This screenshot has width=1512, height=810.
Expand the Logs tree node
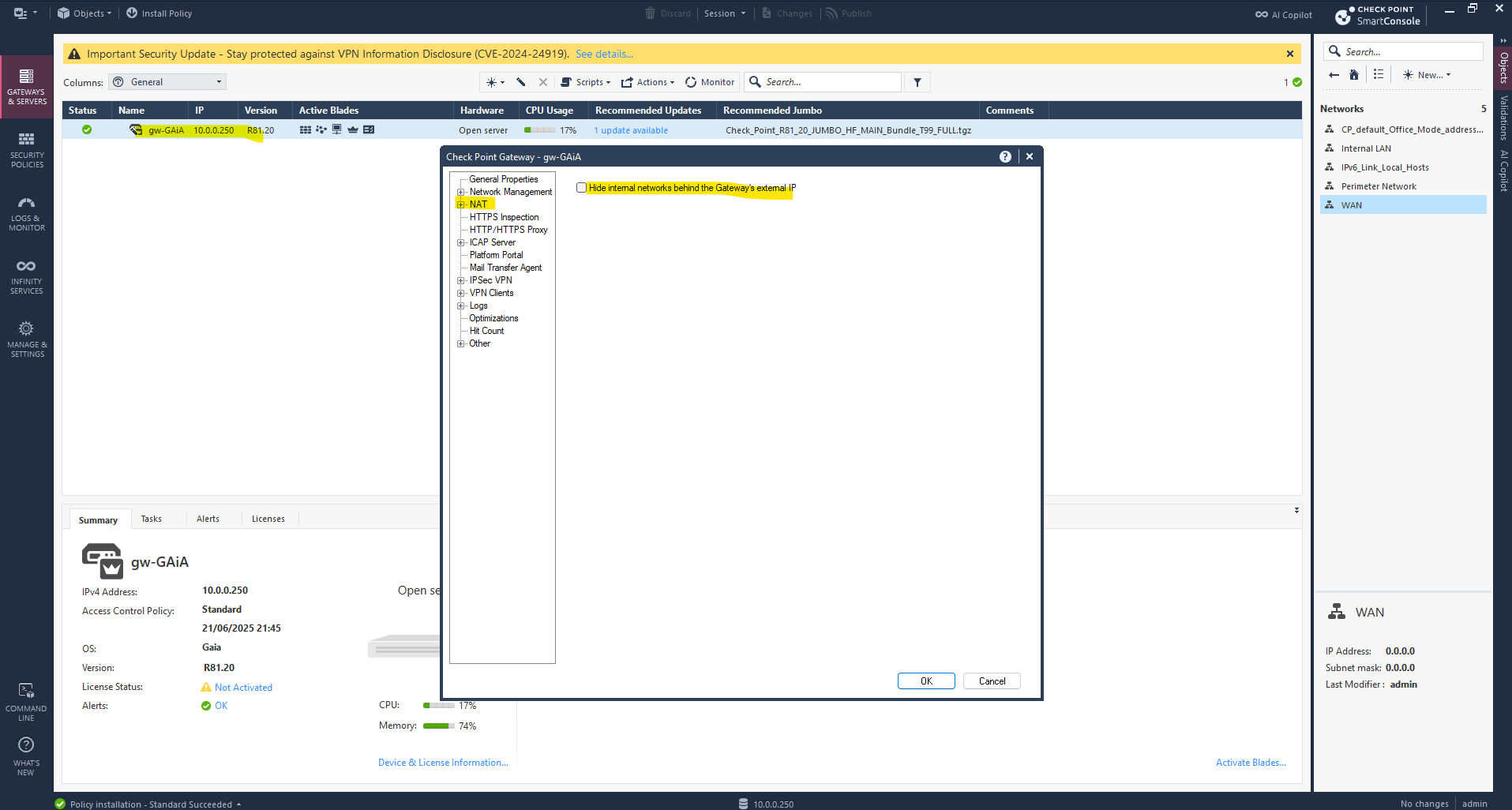[x=461, y=306]
